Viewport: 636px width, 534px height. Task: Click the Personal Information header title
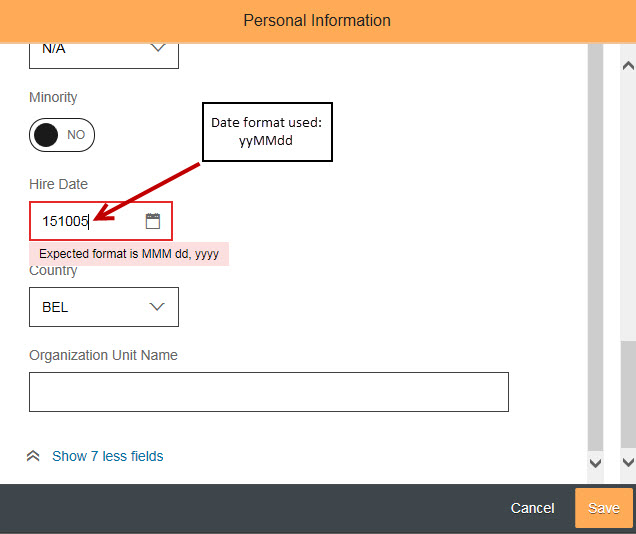coord(317,20)
